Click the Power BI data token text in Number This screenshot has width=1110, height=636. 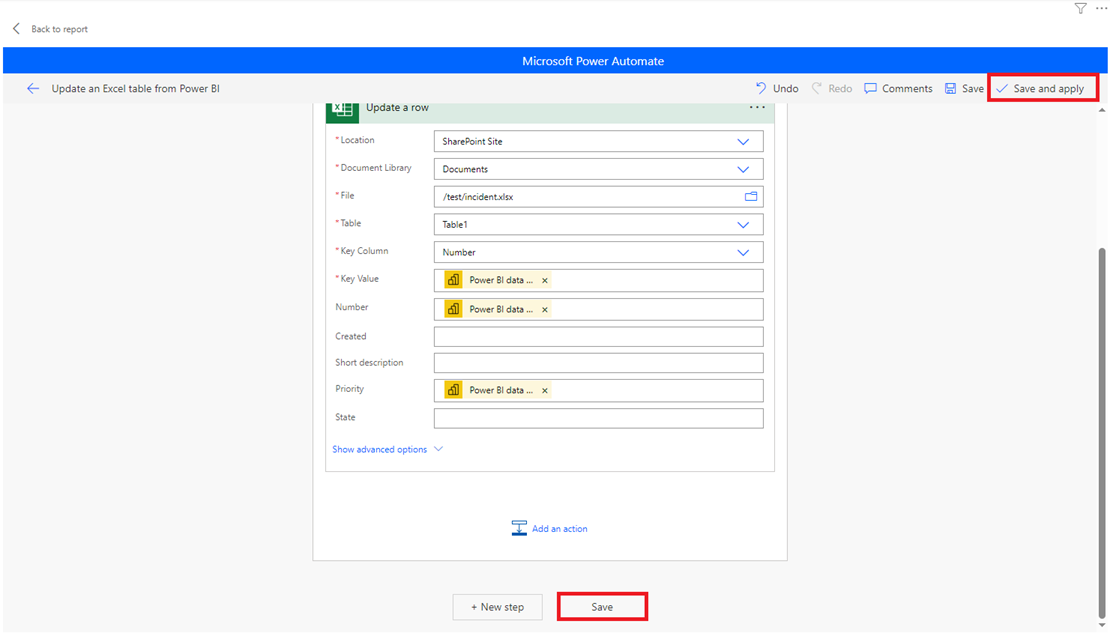coord(500,309)
